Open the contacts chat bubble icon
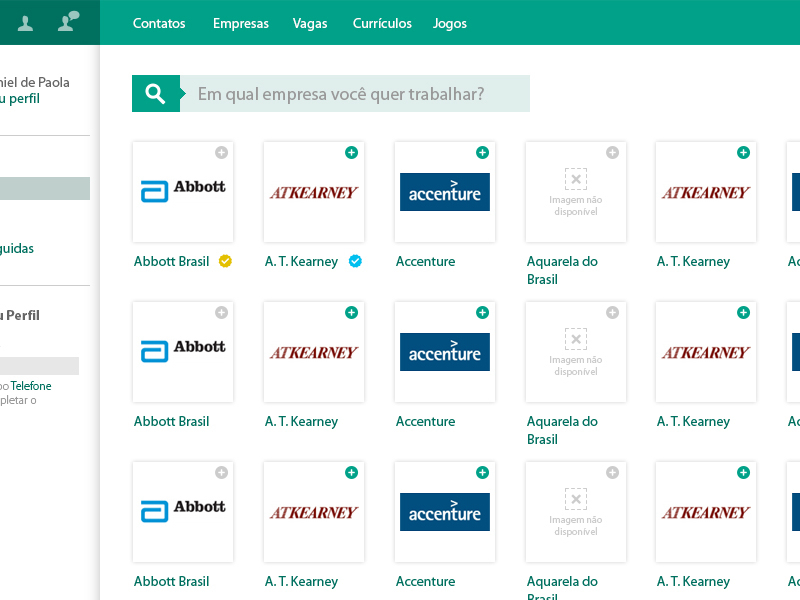This screenshot has width=800, height=600. click(x=68, y=21)
